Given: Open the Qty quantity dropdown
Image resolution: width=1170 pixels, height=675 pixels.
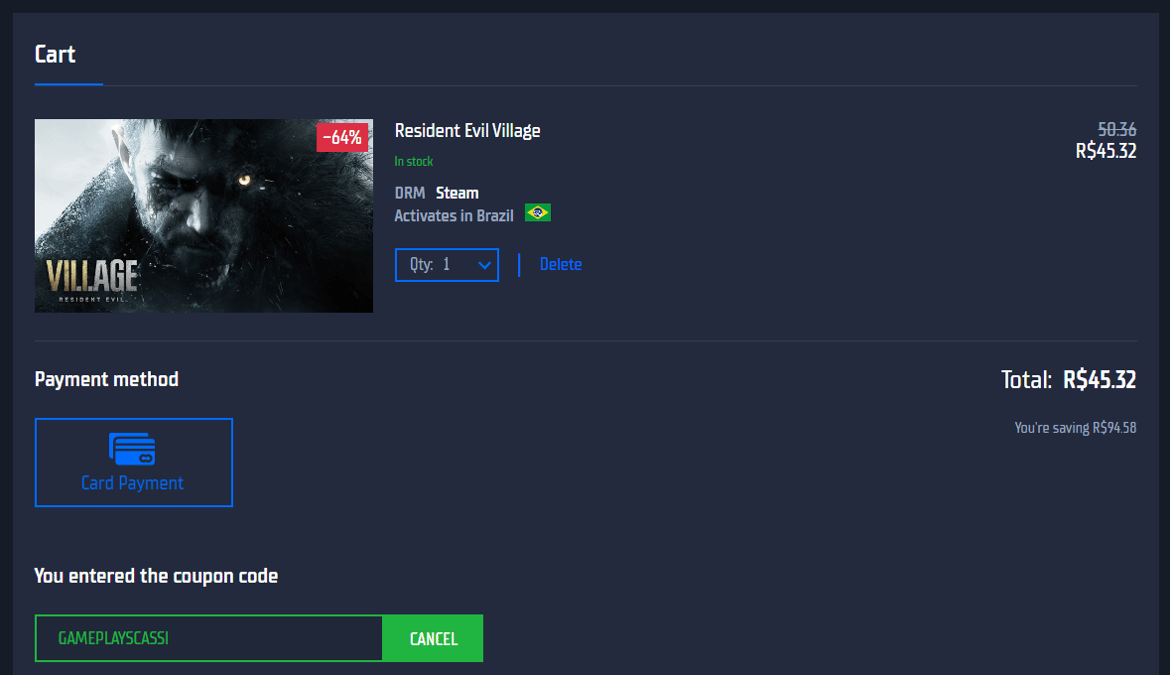Looking at the screenshot, I should click(446, 265).
